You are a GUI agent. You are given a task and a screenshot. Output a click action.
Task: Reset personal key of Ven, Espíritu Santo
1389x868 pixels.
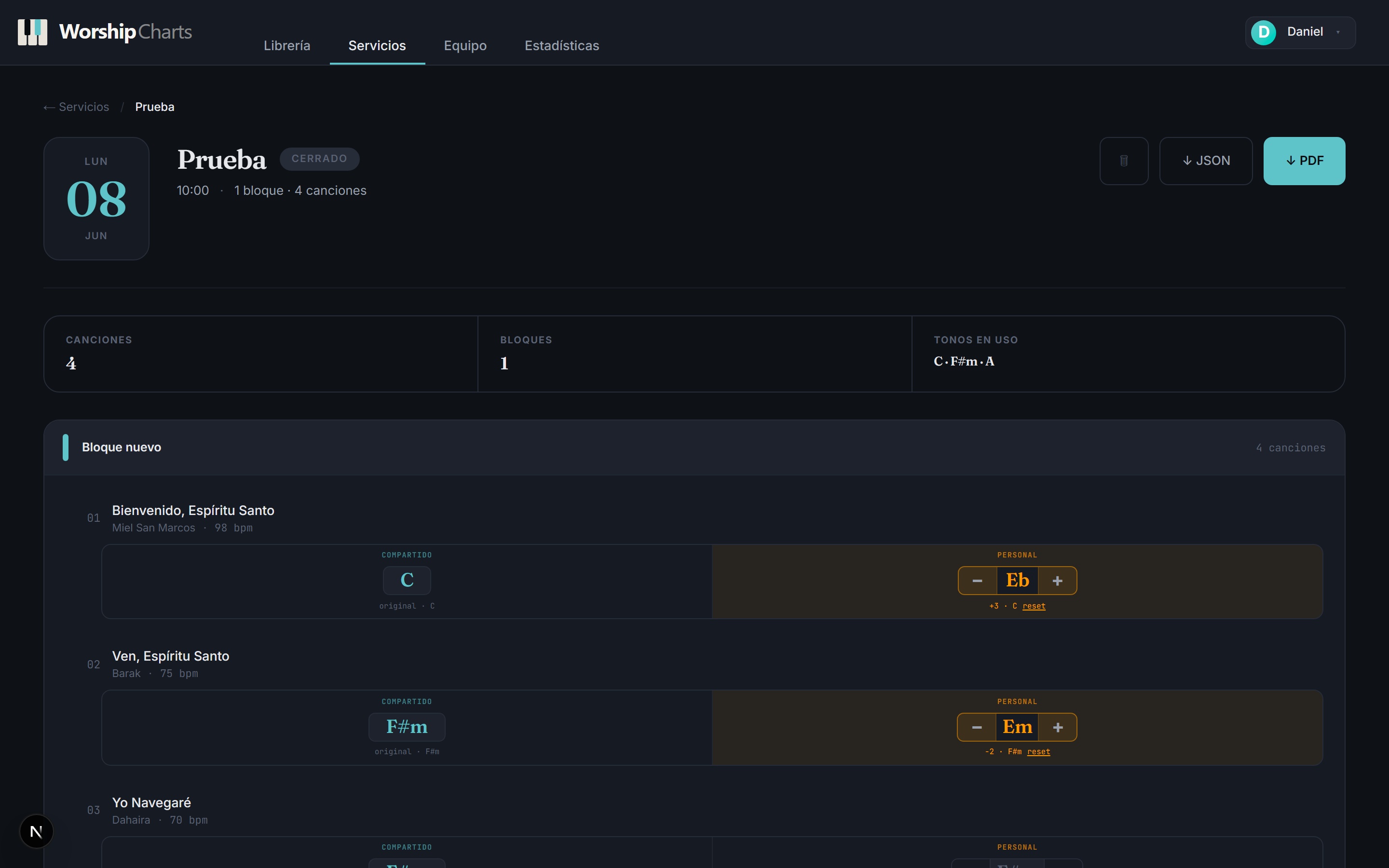click(x=1038, y=752)
